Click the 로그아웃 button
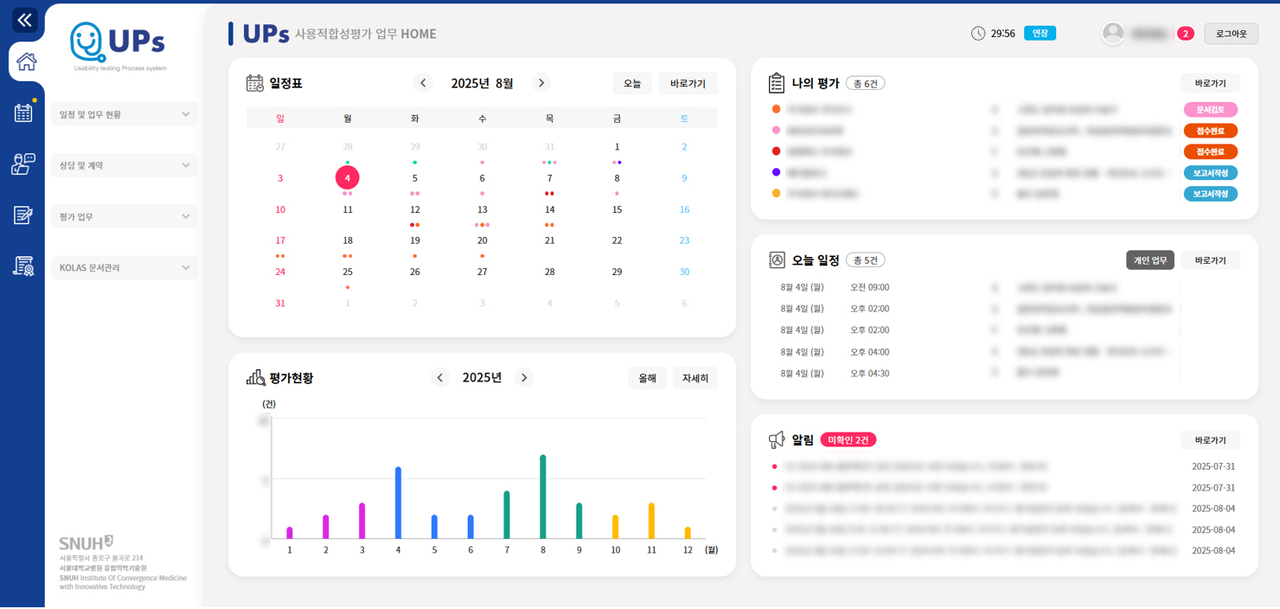This screenshot has height=609, width=1280. (x=1231, y=33)
